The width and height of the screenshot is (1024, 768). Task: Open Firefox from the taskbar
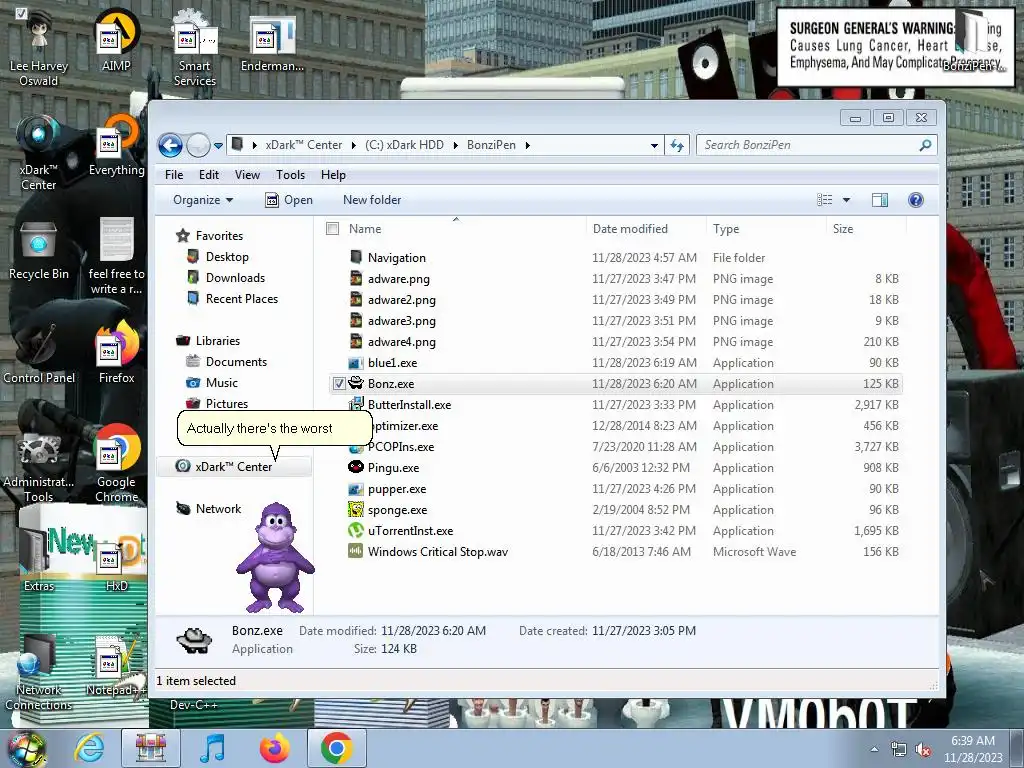274,748
